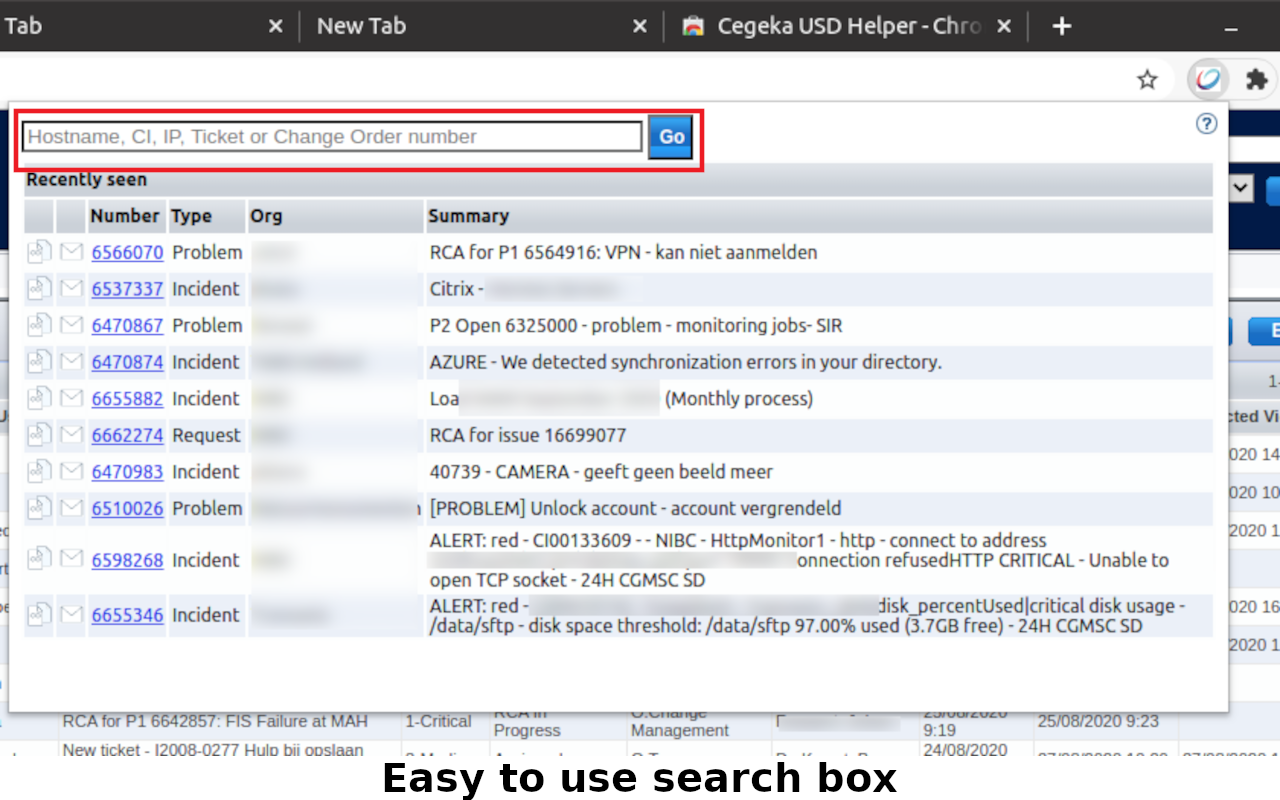Click the mail icon for ticket 6470874
1280x800 pixels.
pos(71,361)
